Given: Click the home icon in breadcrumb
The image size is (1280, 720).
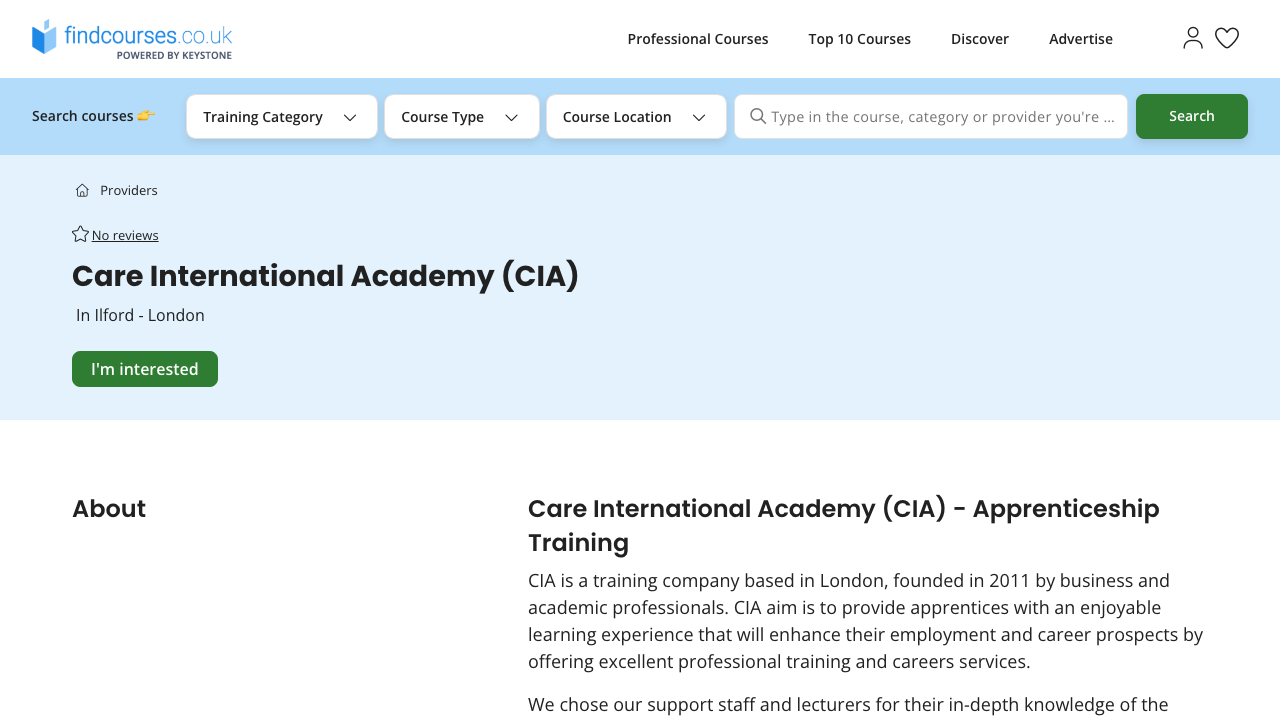Looking at the screenshot, I should tap(80, 189).
